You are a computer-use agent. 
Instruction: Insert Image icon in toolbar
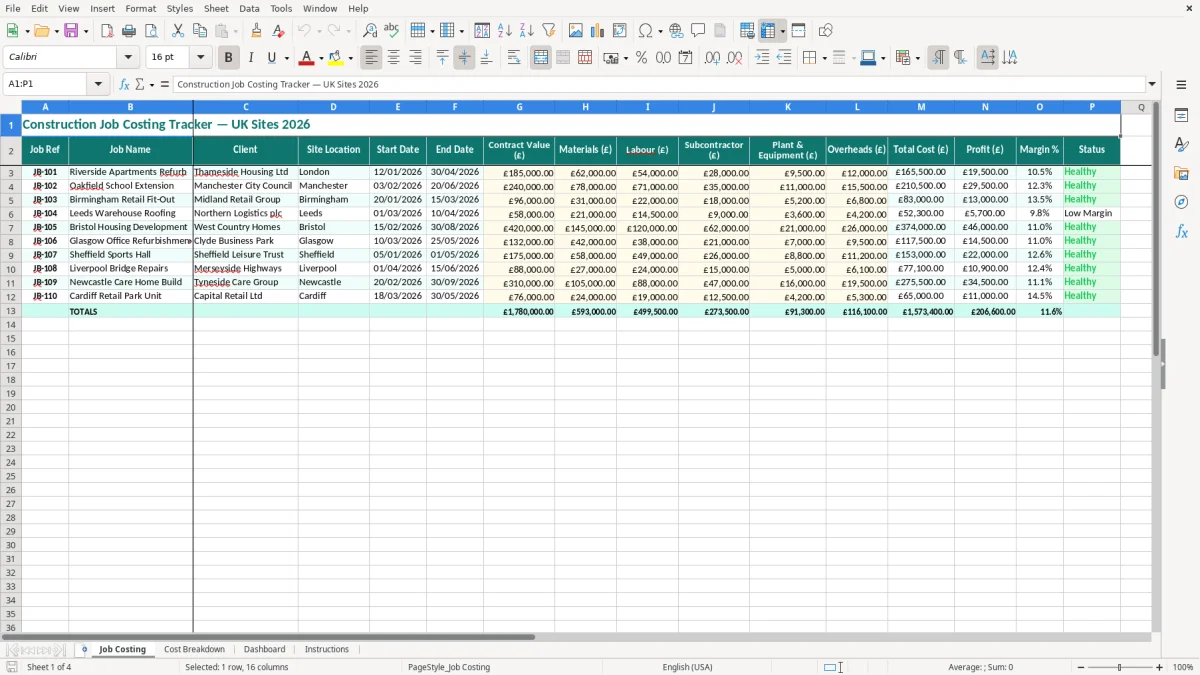(576, 31)
